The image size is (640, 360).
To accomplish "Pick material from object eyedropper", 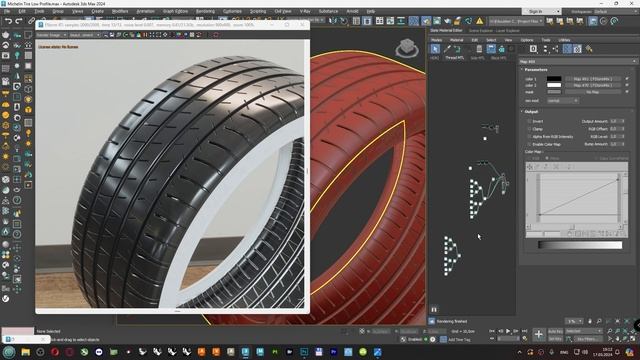I will pos(447,49).
